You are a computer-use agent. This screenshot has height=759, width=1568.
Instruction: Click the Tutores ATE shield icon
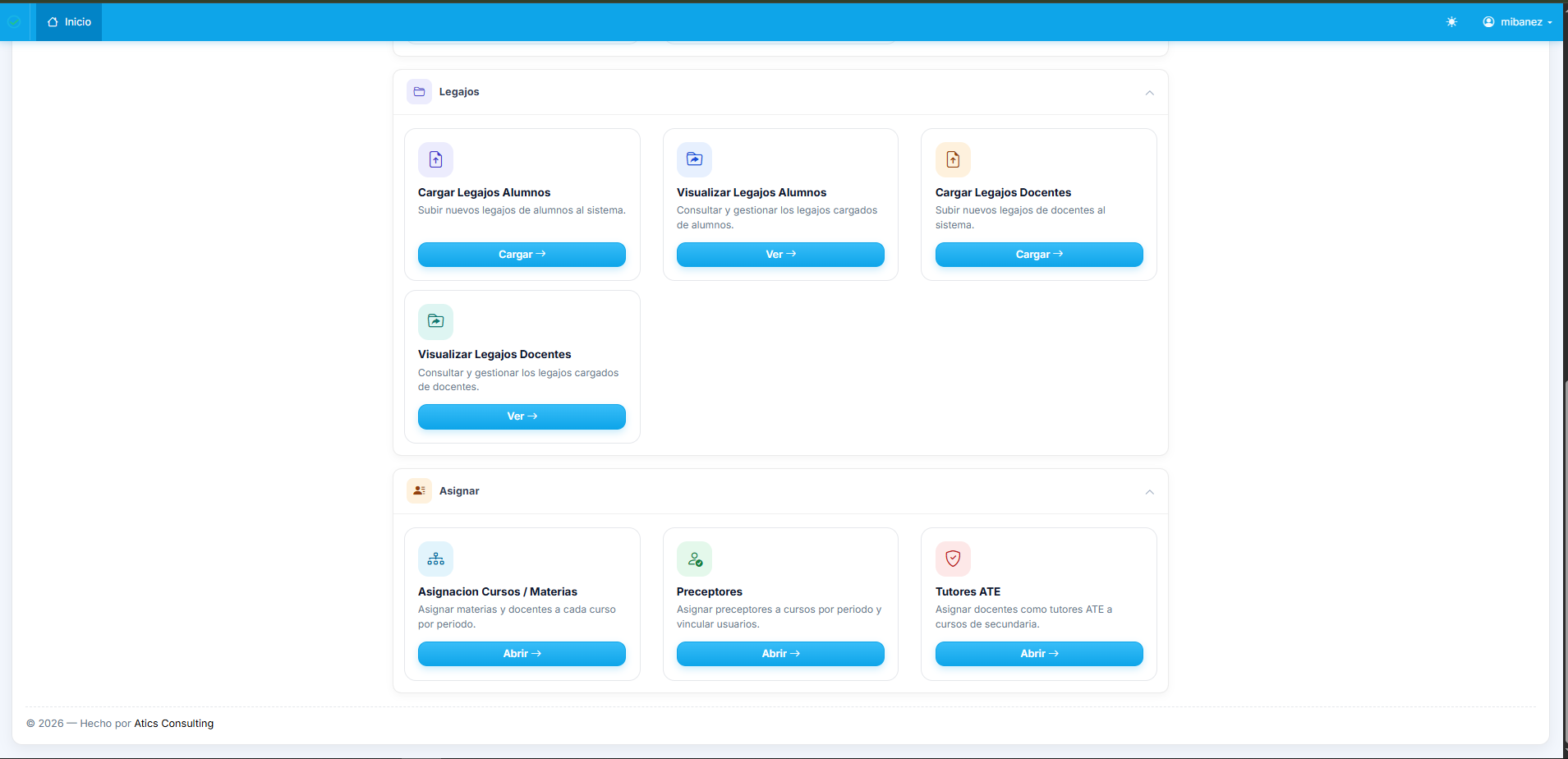(x=953, y=559)
